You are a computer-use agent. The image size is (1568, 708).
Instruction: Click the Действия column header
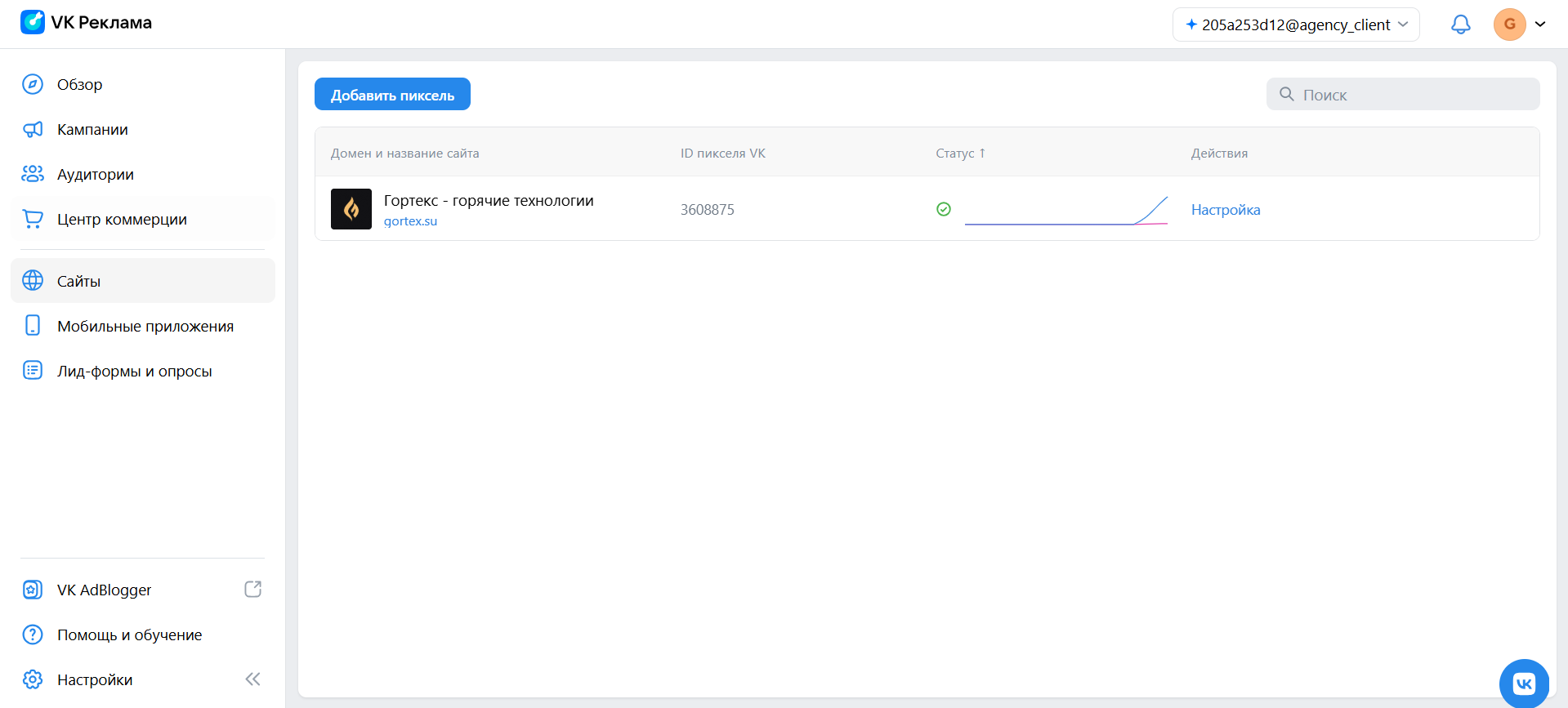pyautogui.click(x=1219, y=153)
